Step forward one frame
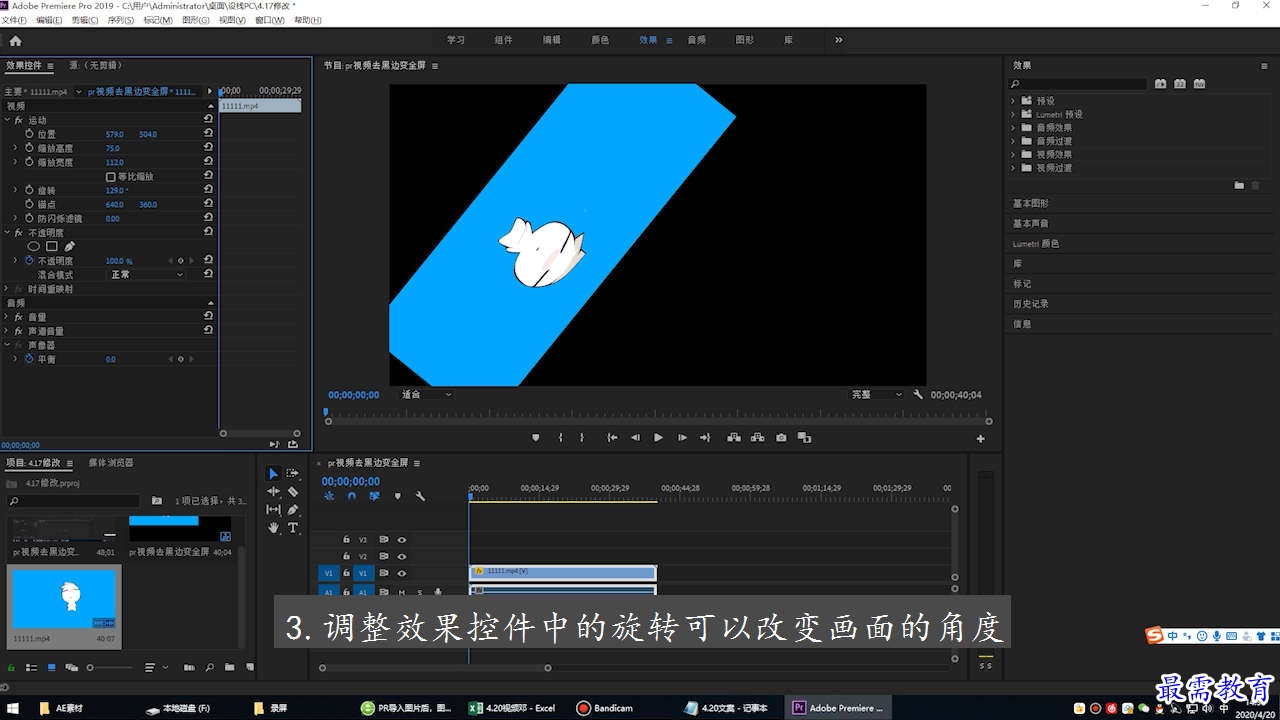 pyautogui.click(x=682, y=438)
